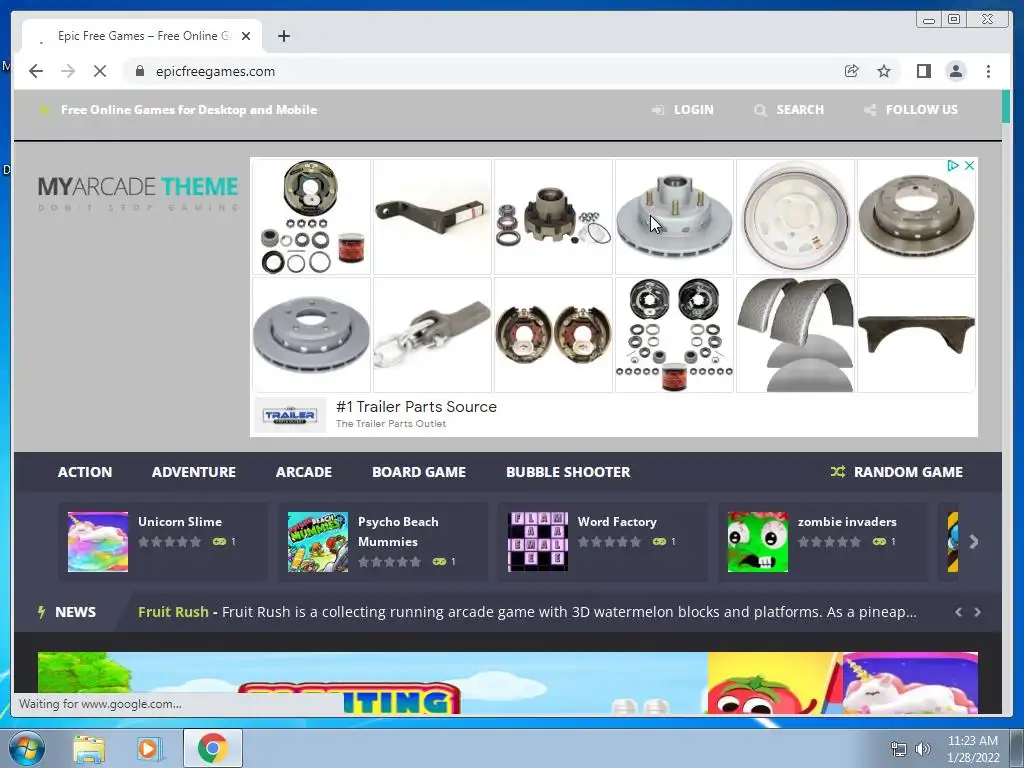Open the zombie invaders thumbnail
The image size is (1024, 768).
point(758,542)
